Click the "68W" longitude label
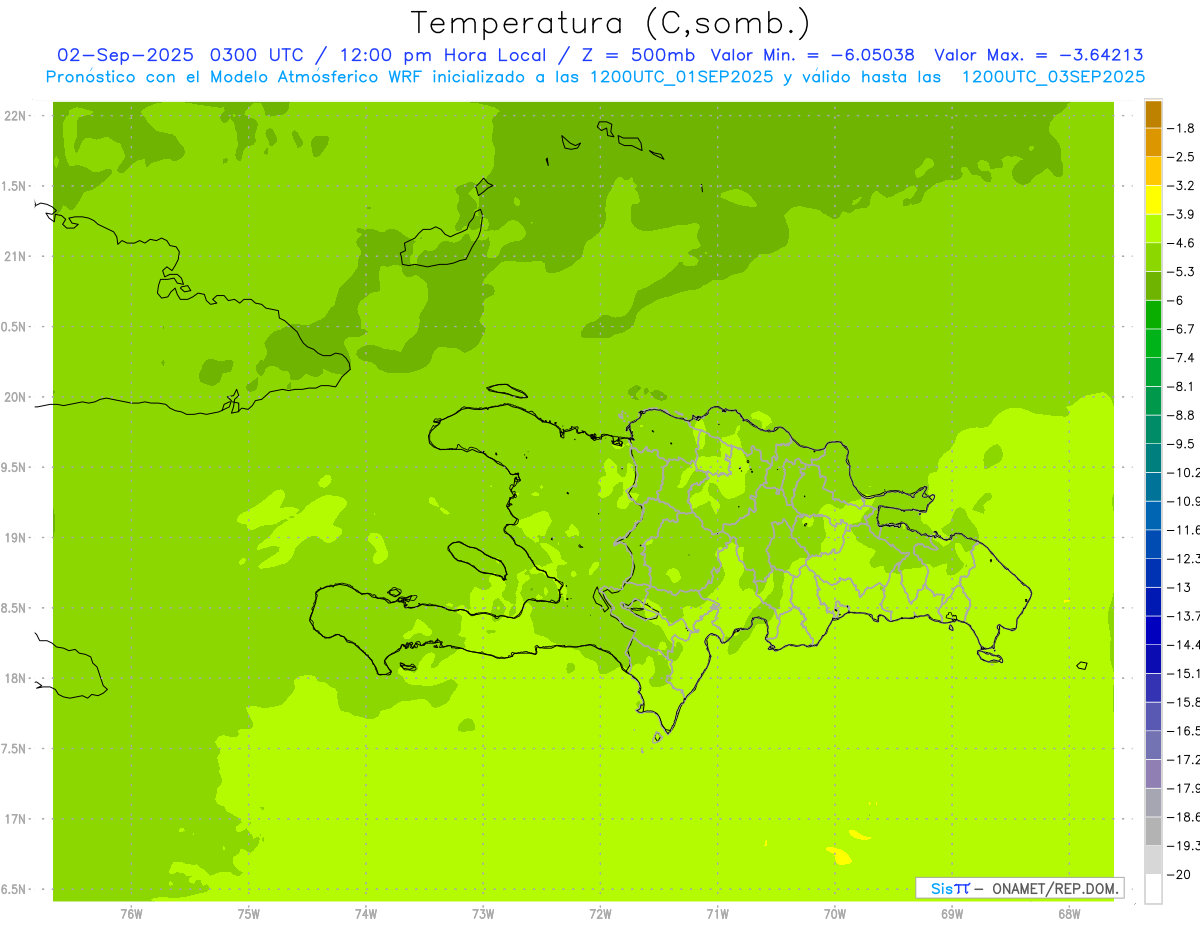 click(x=1068, y=914)
